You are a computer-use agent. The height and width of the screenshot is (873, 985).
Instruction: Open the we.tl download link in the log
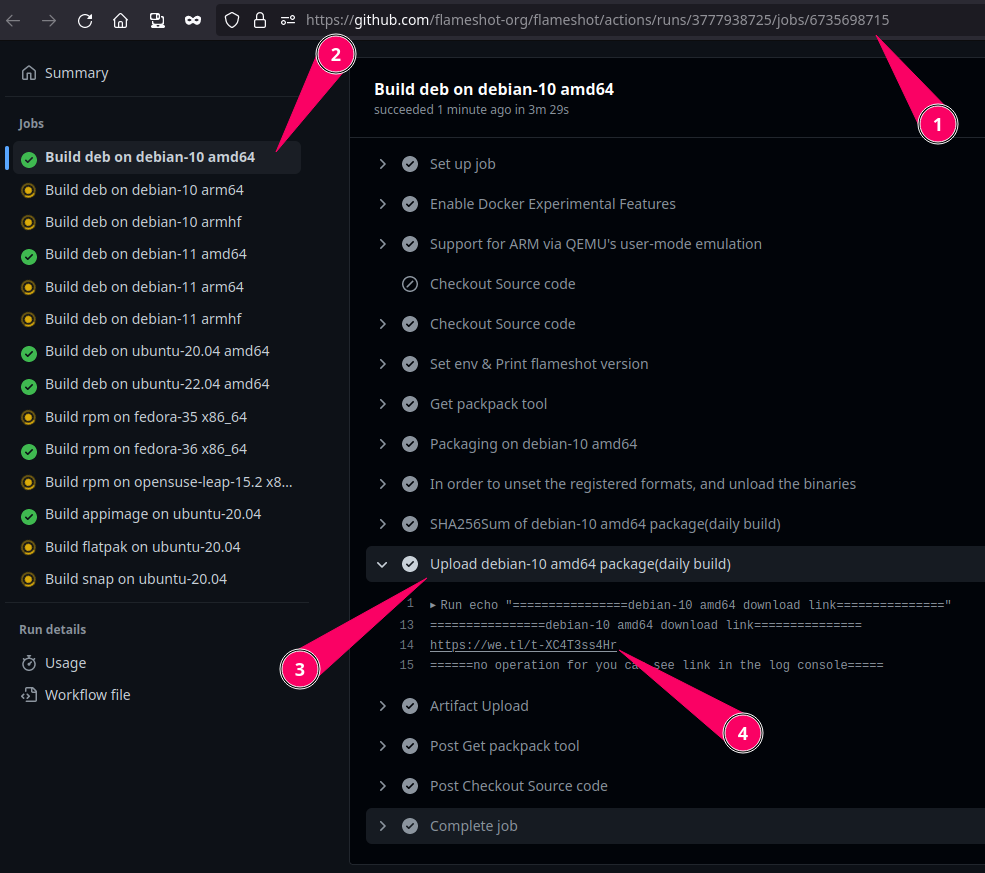(522, 644)
